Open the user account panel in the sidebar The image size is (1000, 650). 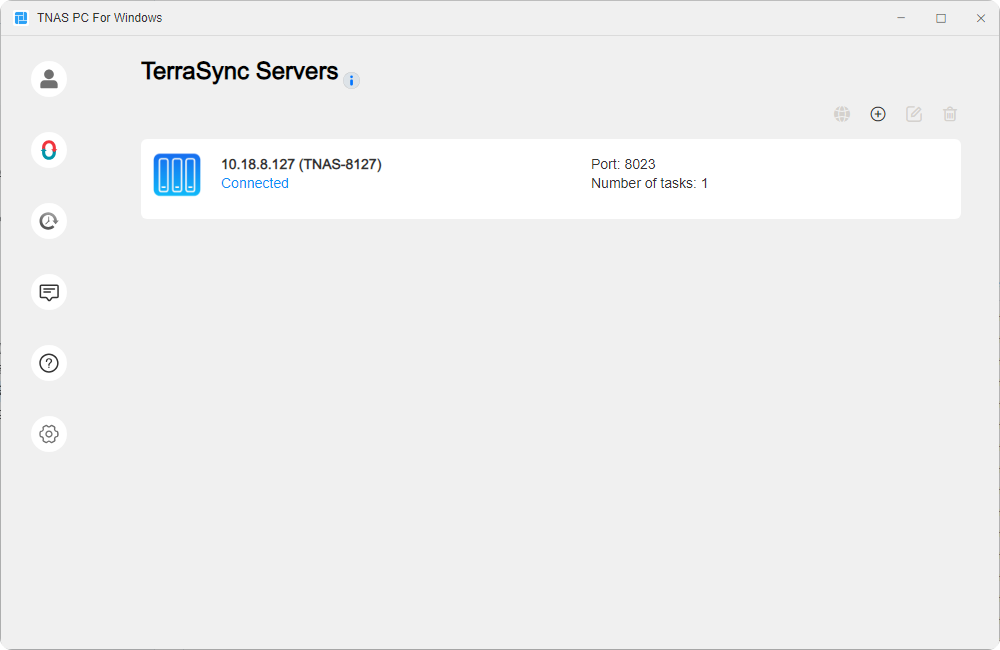pos(48,78)
